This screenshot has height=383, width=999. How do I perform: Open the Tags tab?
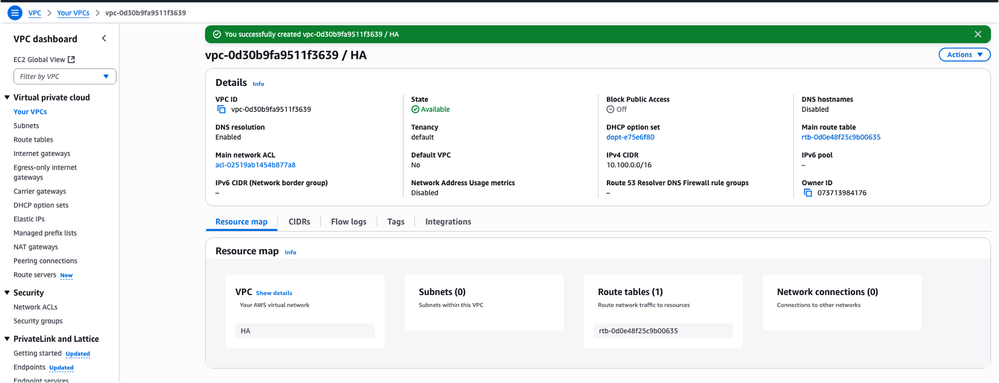tap(396, 222)
